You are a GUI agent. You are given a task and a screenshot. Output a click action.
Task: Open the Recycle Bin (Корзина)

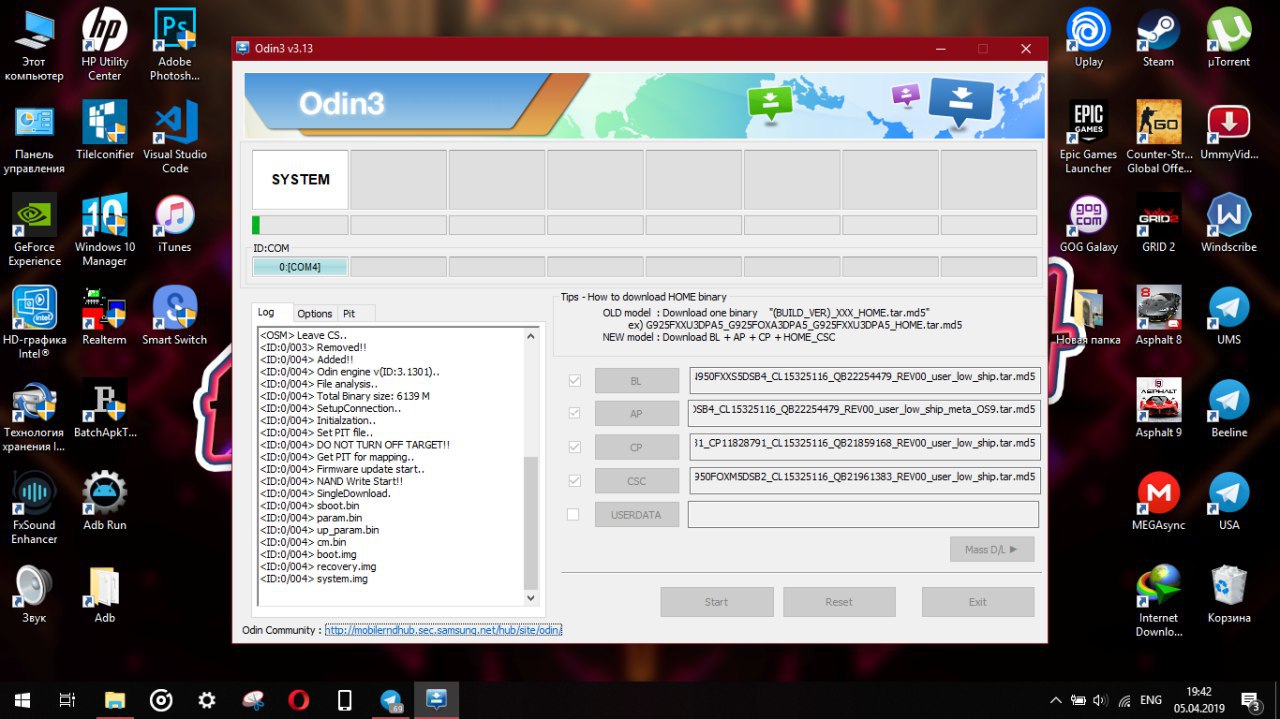1228,594
